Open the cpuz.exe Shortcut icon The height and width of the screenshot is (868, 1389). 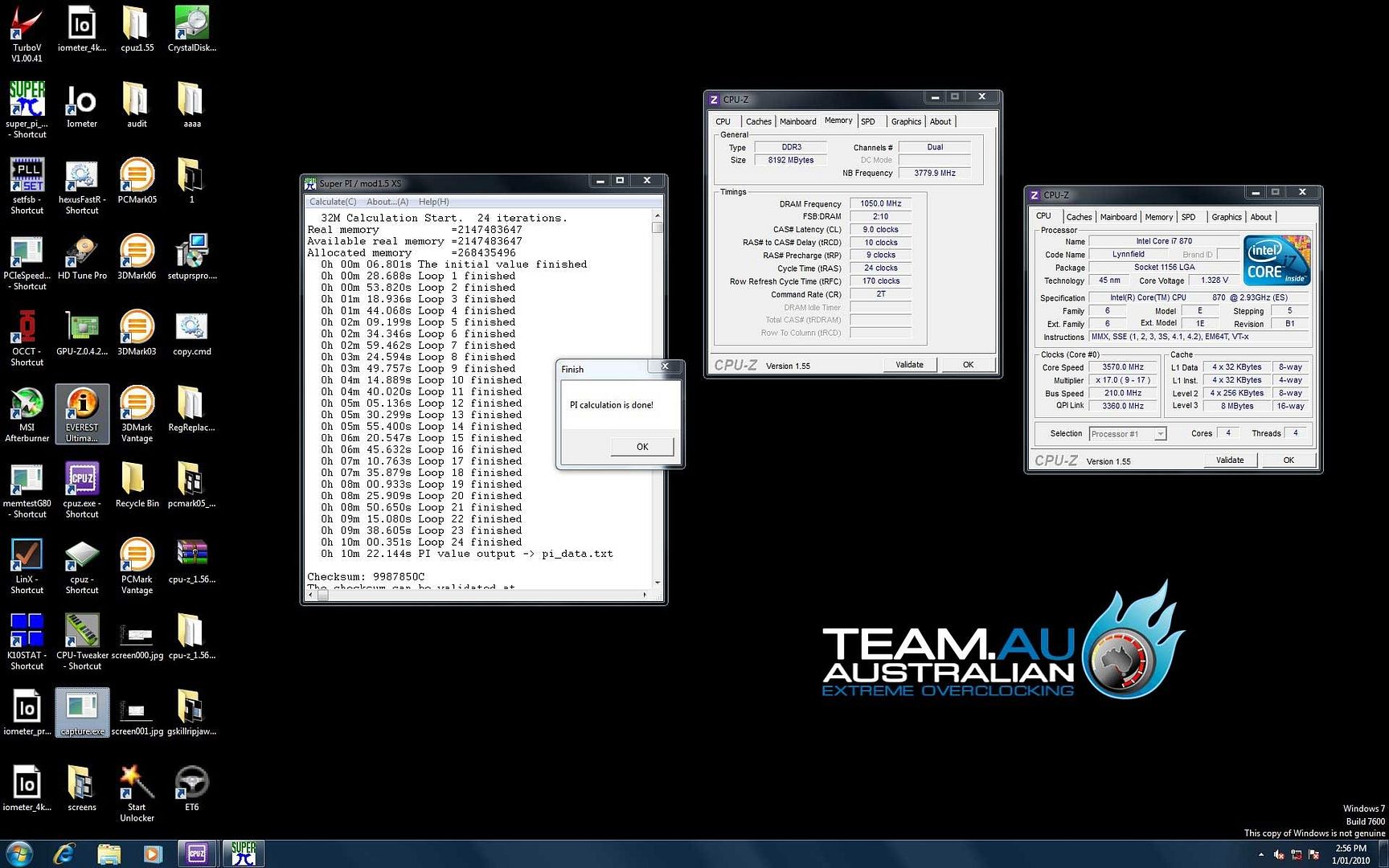[x=82, y=489]
